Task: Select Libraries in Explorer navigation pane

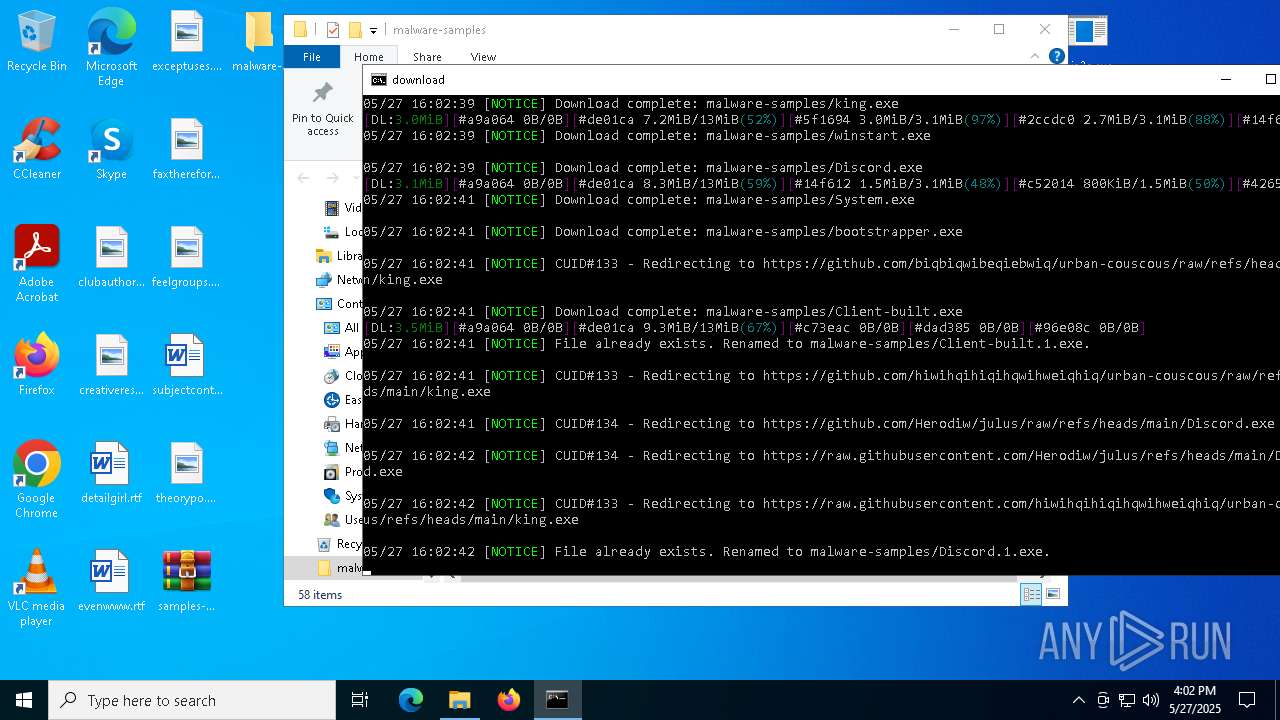Action: point(338,255)
